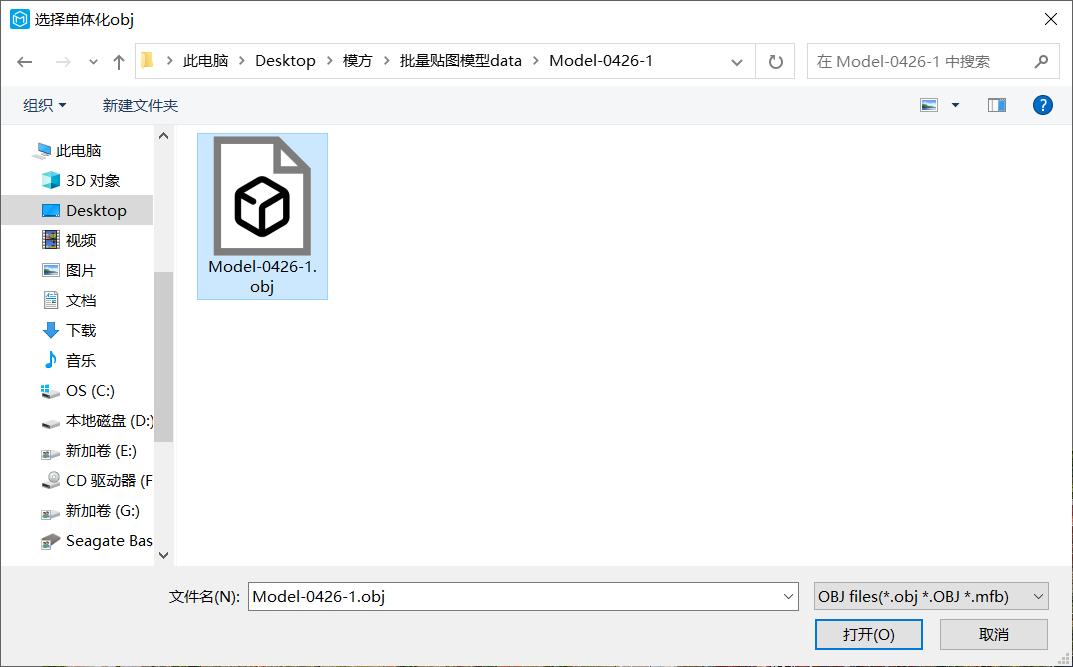
Task: Open the 组织 menu
Action: tap(44, 105)
